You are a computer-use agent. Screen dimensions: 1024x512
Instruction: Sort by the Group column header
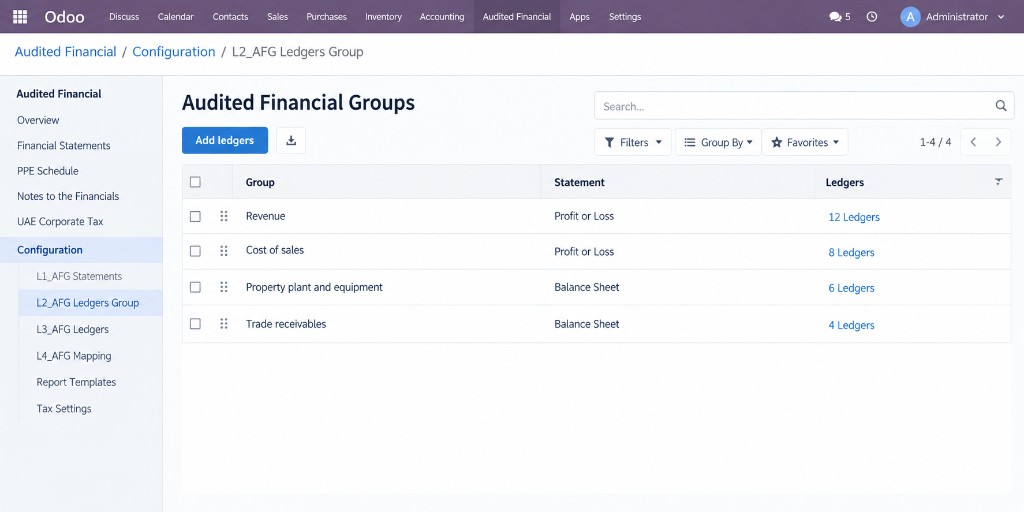tap(260, 182)
